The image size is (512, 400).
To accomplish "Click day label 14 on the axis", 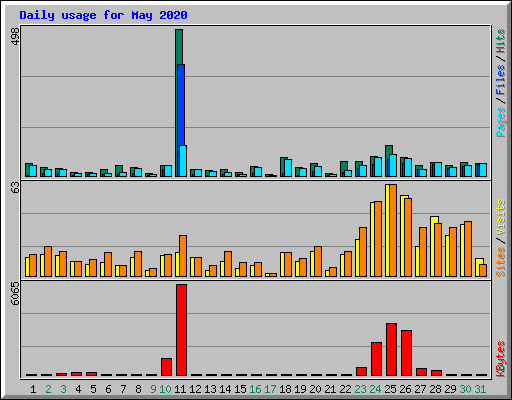I will pyautogui.click(x=225, y=389).
